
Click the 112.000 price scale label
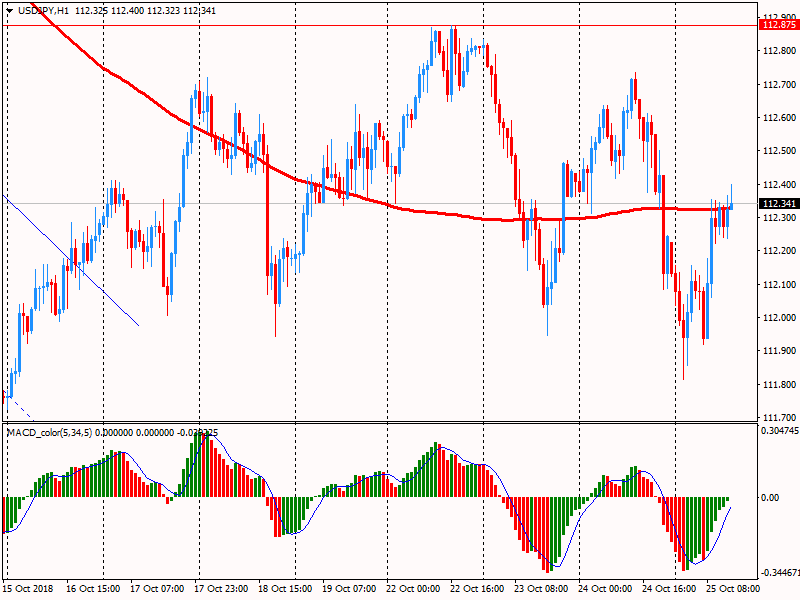click(780, 317)
